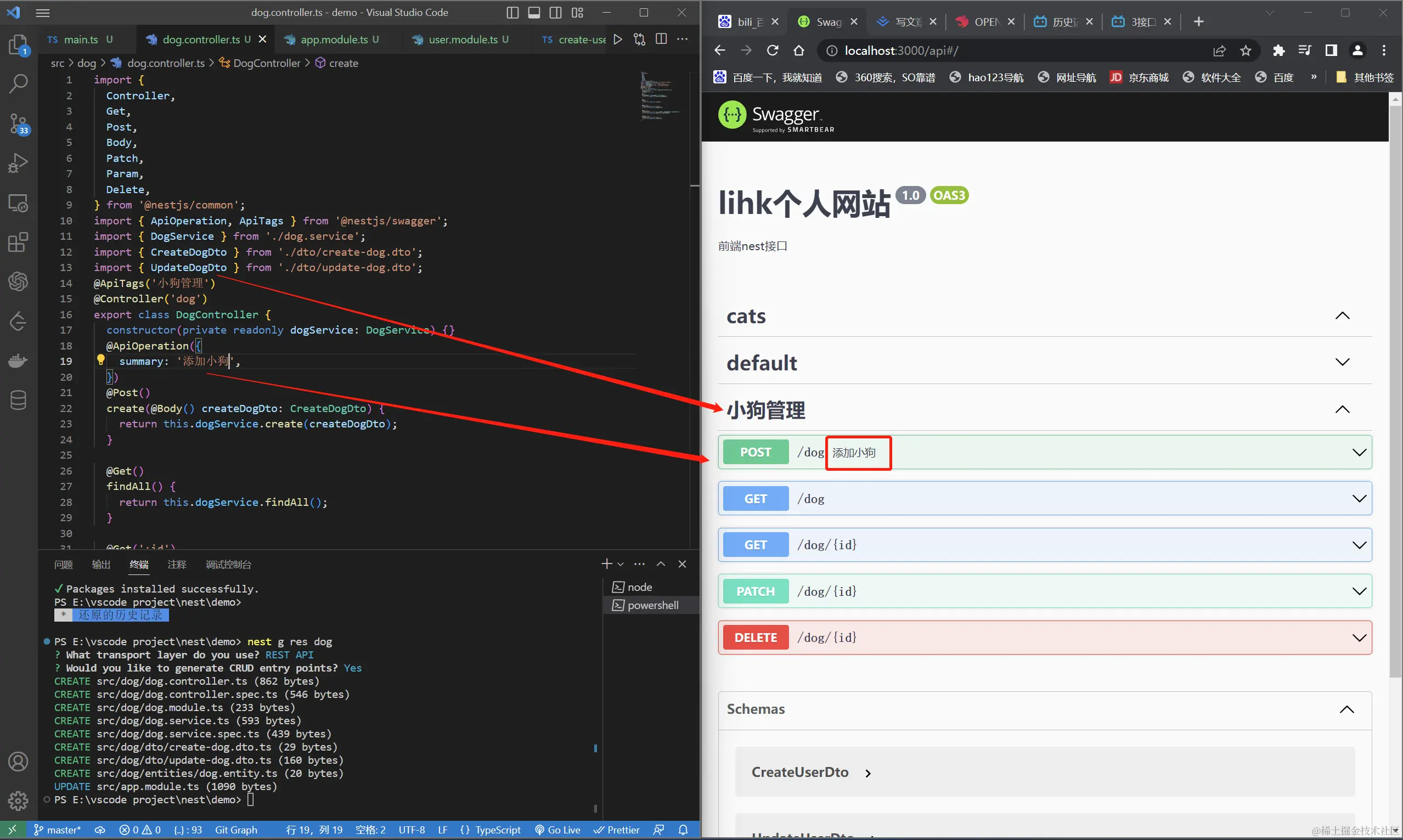This screenshot has height=840, width=1403.
Task: Click the lightbulb code action icon
Action: pos(101,360)
